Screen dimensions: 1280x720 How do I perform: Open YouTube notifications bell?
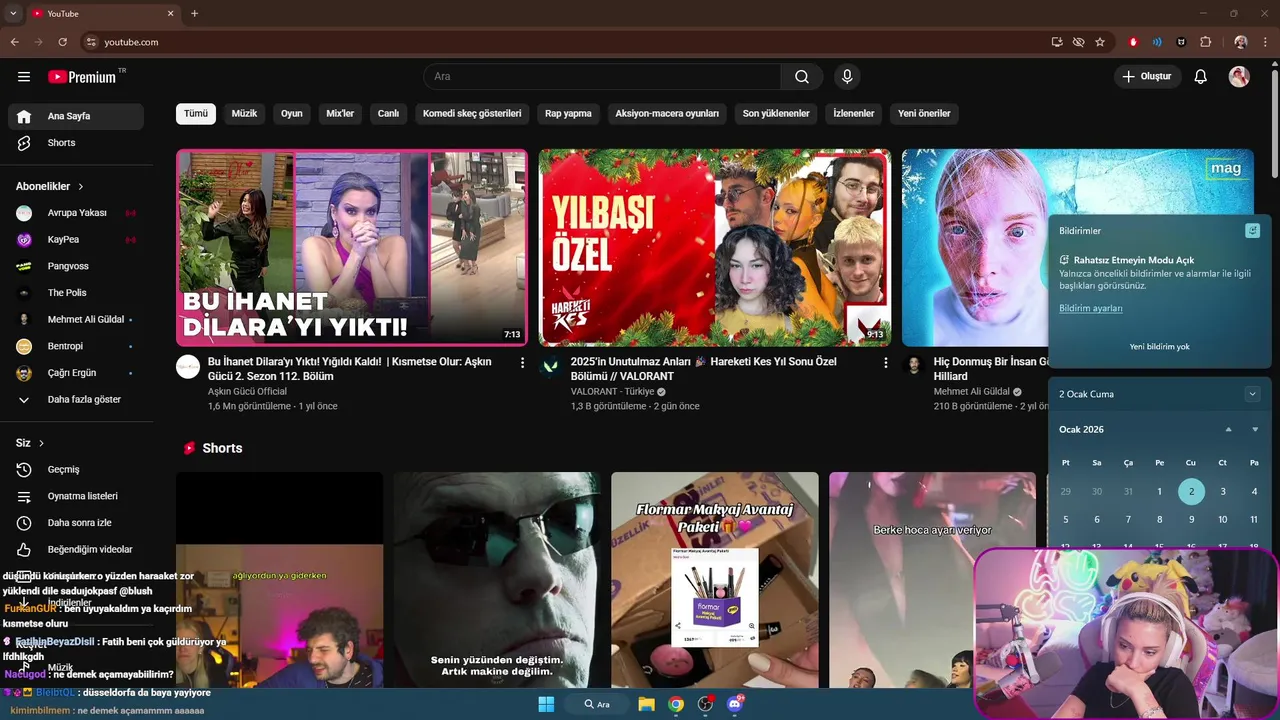(x=1201, y=77)
